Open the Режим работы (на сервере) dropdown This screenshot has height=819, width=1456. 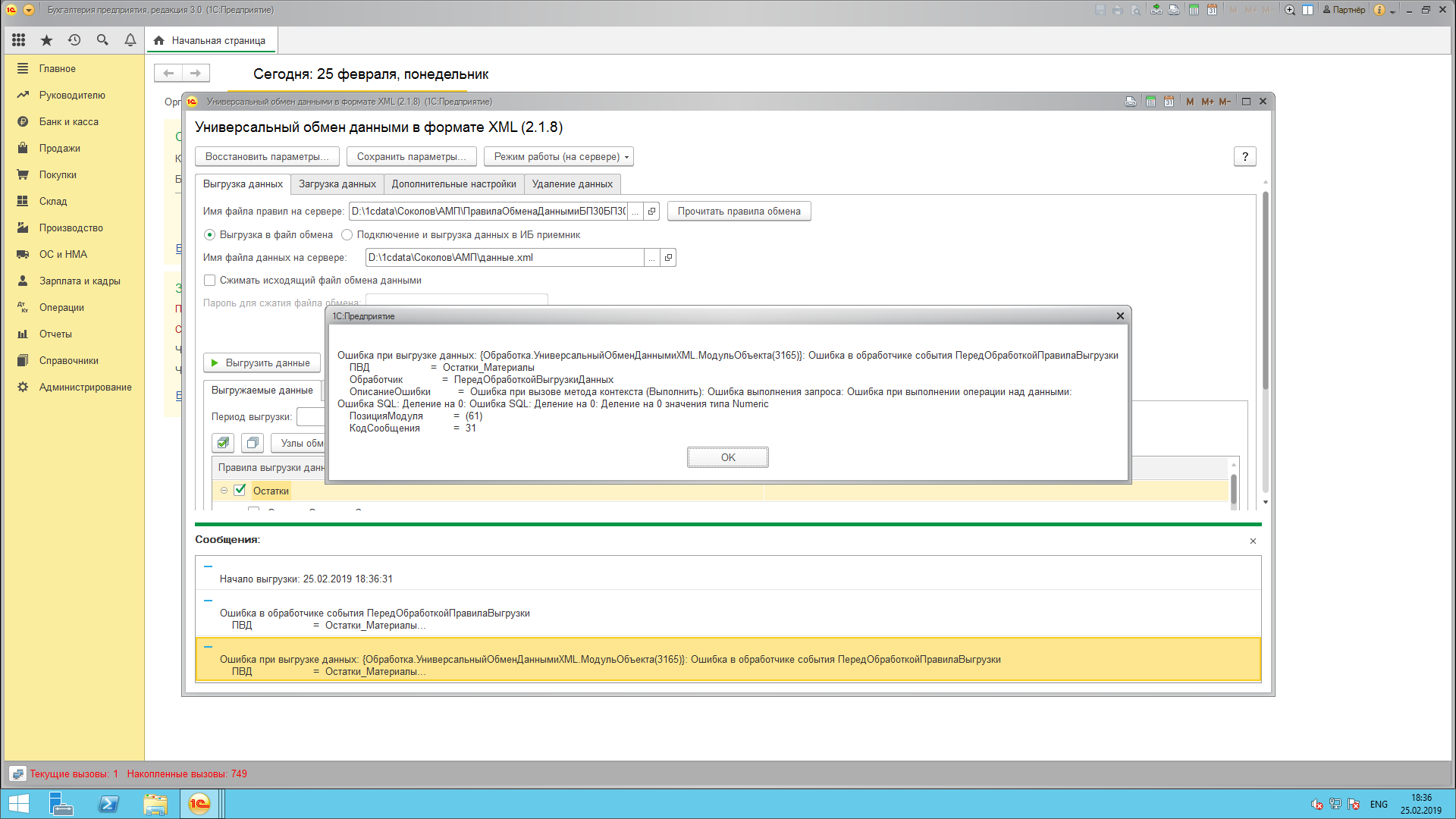point(559,156)
